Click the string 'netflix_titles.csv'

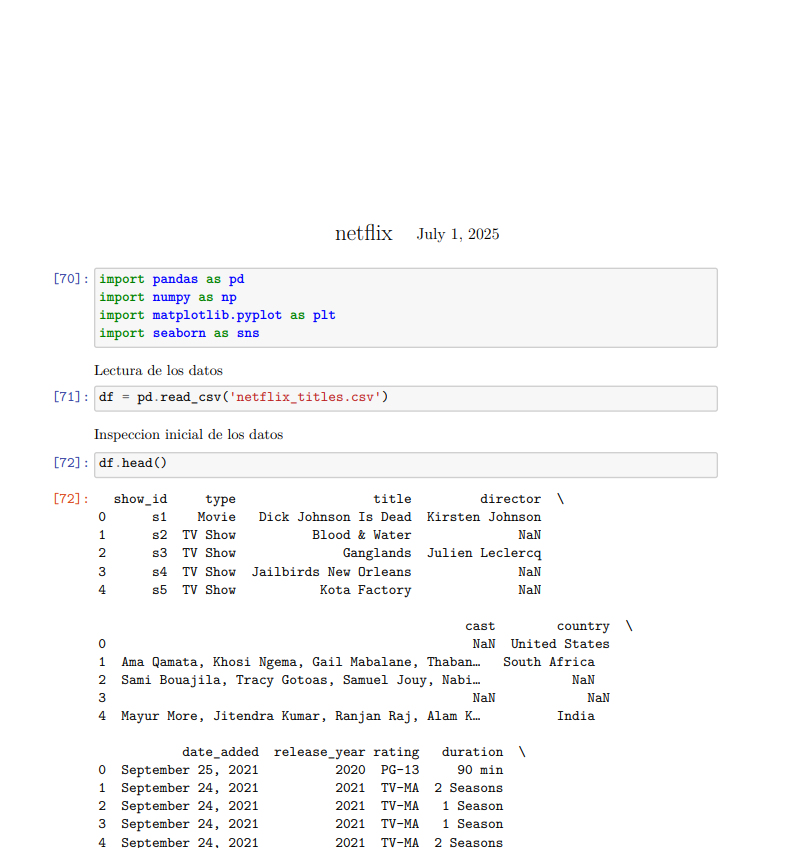305,397
